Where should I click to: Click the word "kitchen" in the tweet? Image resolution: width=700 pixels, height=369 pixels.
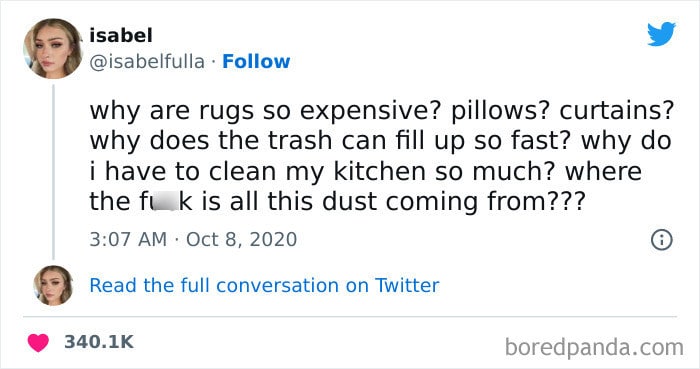click(x=379, y=171)
